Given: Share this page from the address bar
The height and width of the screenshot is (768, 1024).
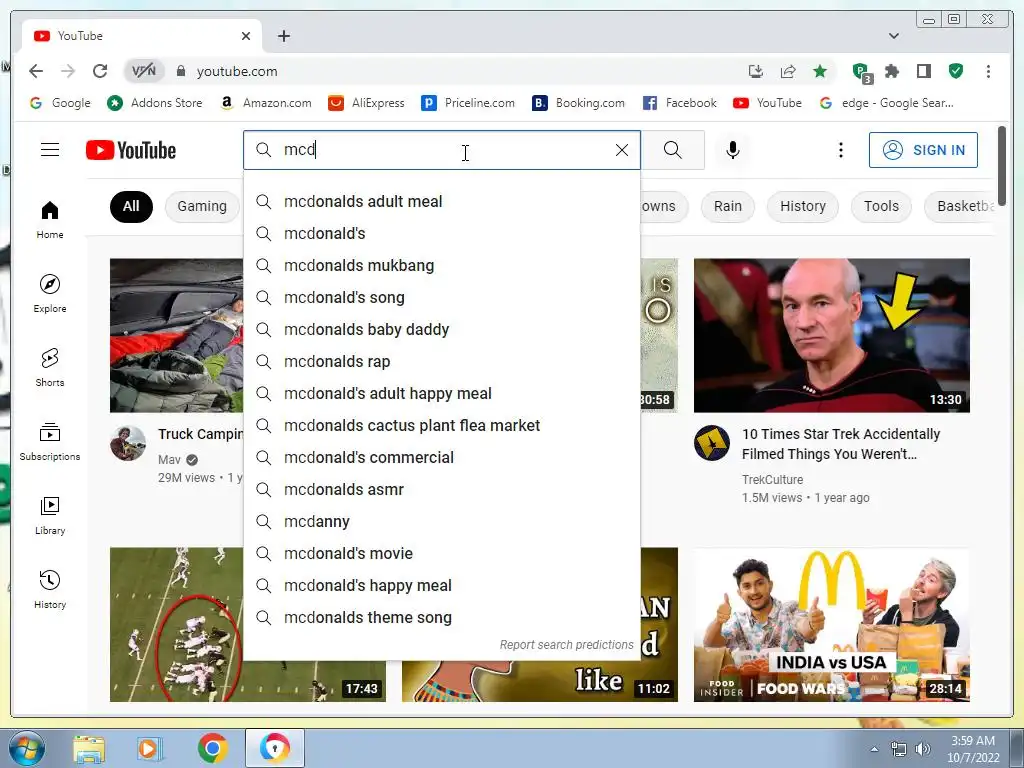Looking at the screenshot, I should click(788, 71).
